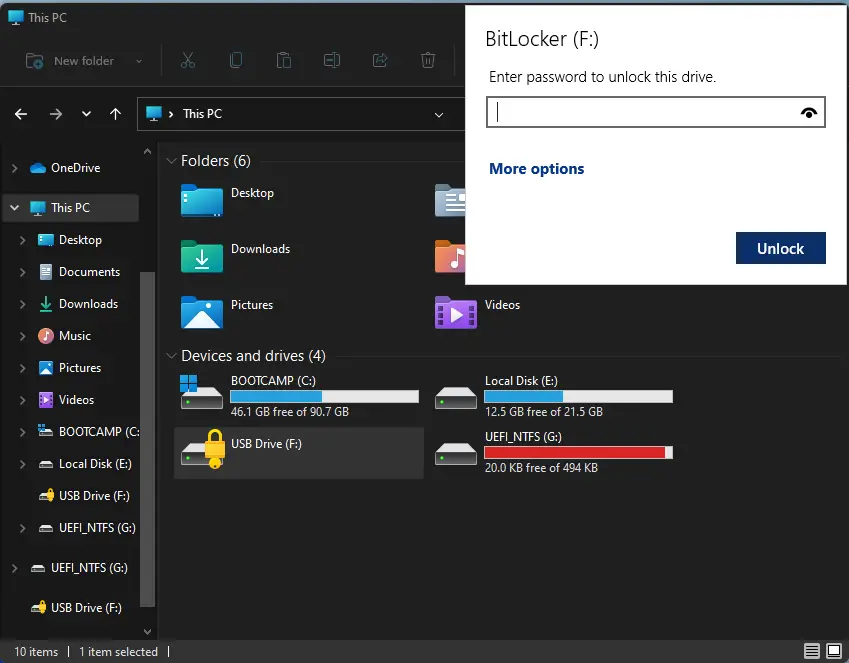Open recent locations dropdown chevron

[x=86, y=114]
